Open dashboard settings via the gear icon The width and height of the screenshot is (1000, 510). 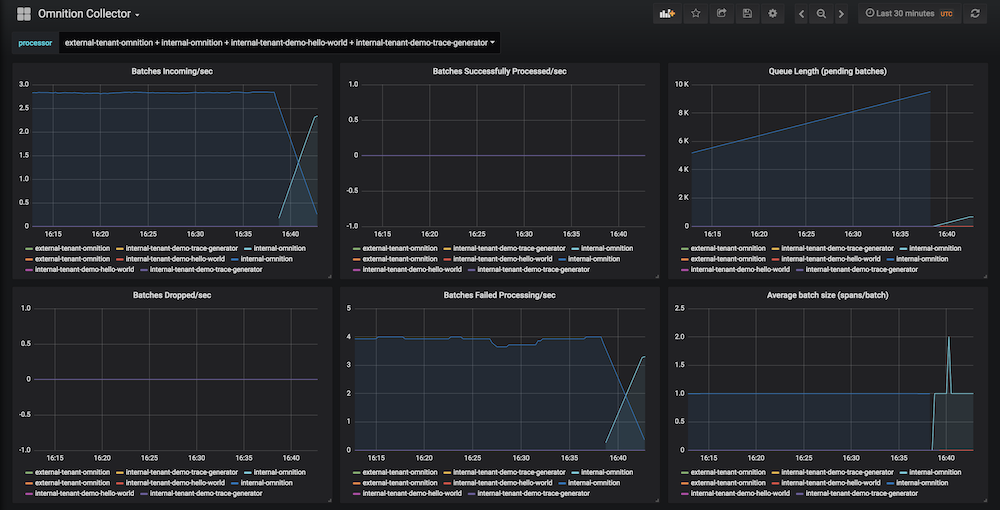772,14
